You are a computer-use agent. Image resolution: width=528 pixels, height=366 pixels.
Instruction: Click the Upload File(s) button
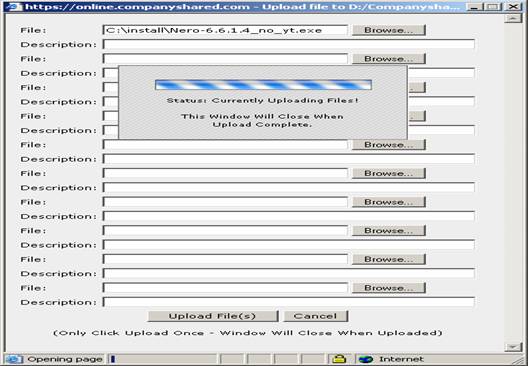pos(213,316)
